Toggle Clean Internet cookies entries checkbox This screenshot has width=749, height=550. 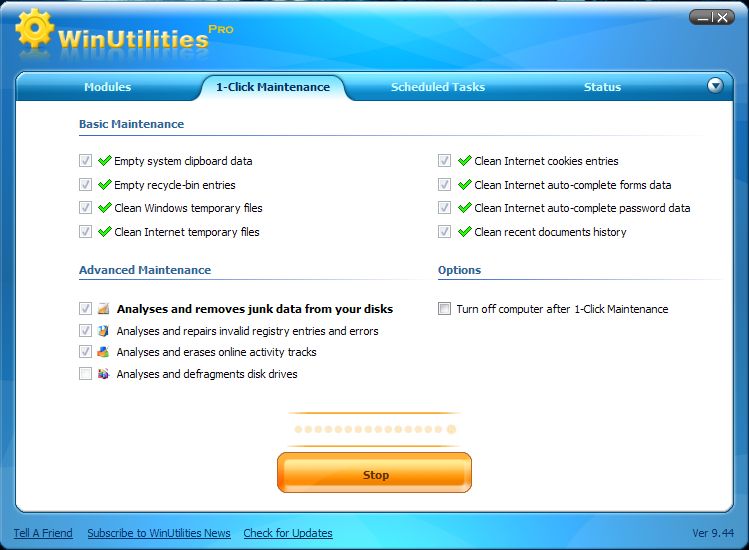[444, 161]
